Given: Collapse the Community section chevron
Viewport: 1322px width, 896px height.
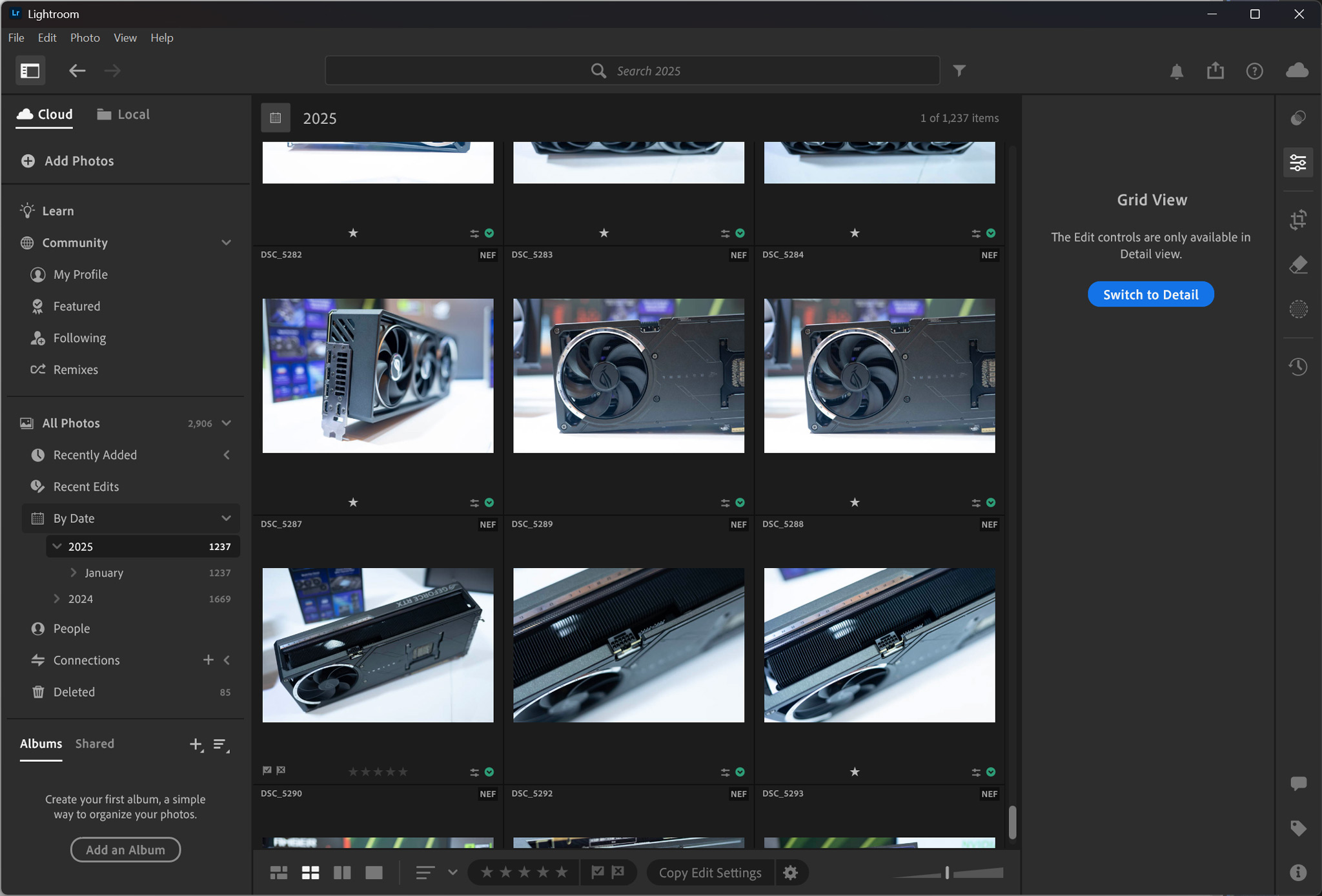Looking at the screenshot, I should point(226,243).
